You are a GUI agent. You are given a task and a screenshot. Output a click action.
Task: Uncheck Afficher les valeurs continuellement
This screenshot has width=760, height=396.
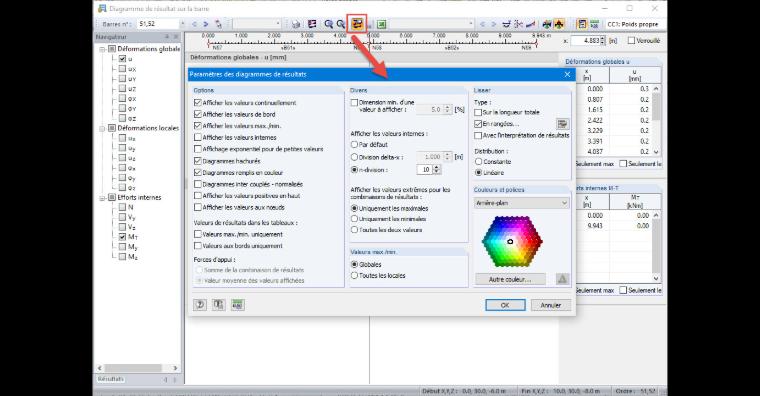[198, 103]
